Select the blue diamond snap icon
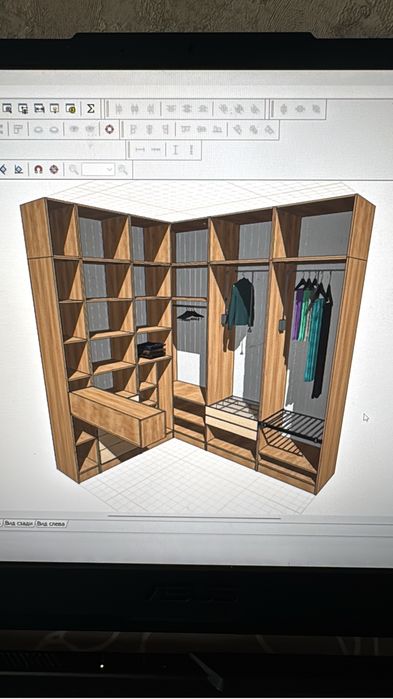The height and width of the screenshot is (699, 393). click(x=3, y=169)
